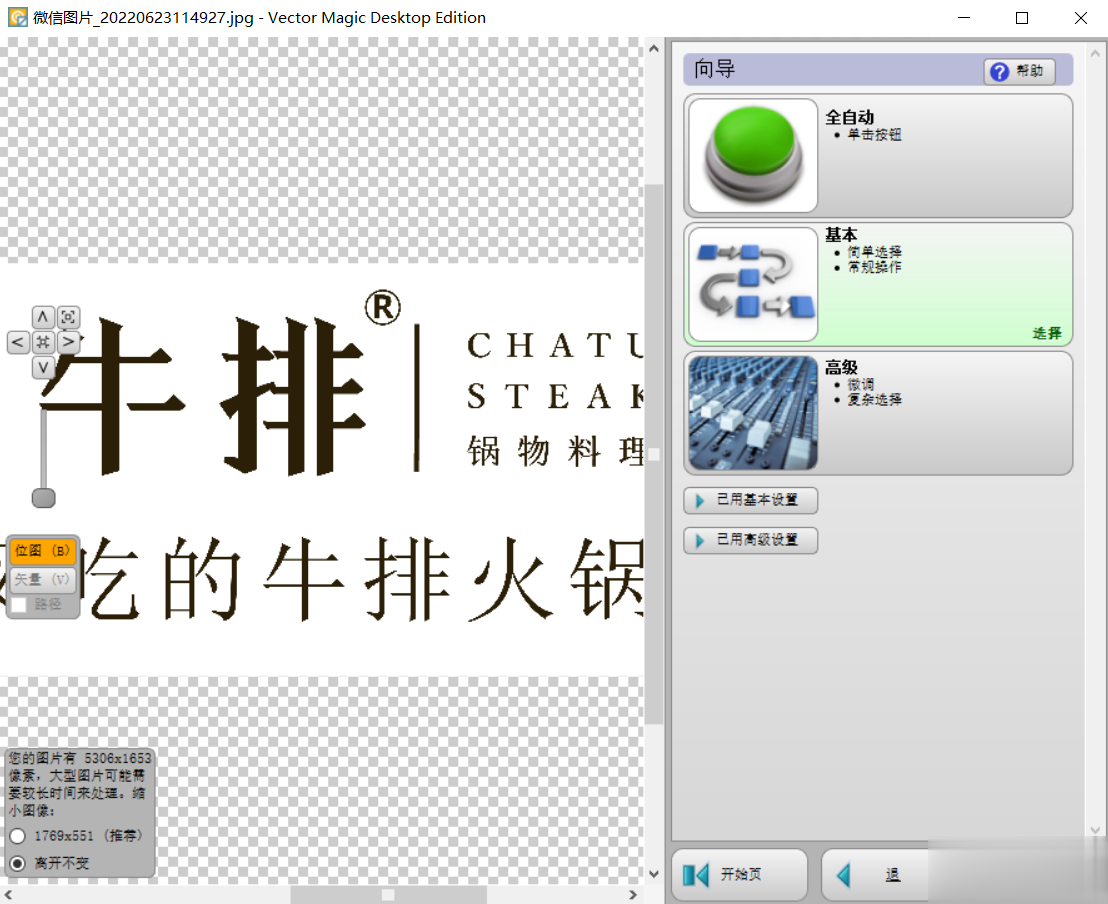Adjust the vertical zoom slider handle
Image resolution: width=1108 pixels, height=904 pixels.
44,498
